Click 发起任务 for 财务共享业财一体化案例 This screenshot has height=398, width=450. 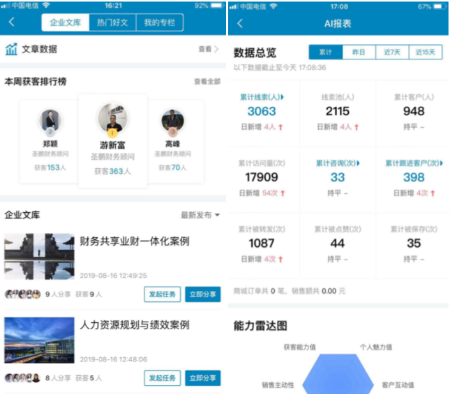tap(162, 294)
